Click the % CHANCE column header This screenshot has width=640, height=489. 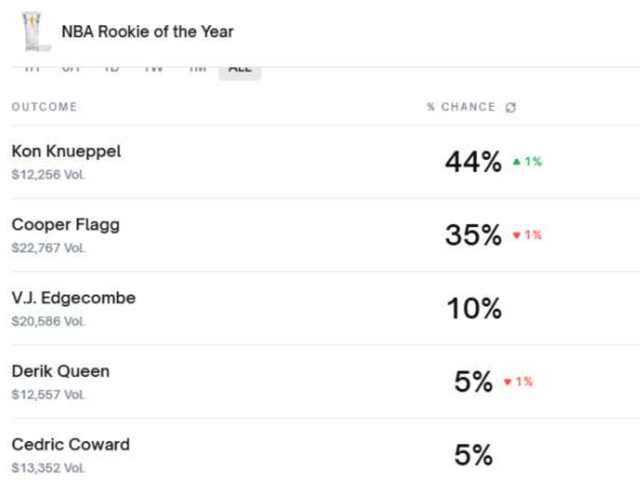[x=460, y=107]
